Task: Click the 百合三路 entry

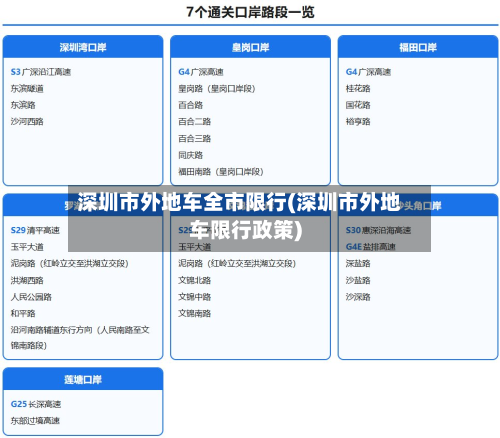Action: [x=195, y=138]
